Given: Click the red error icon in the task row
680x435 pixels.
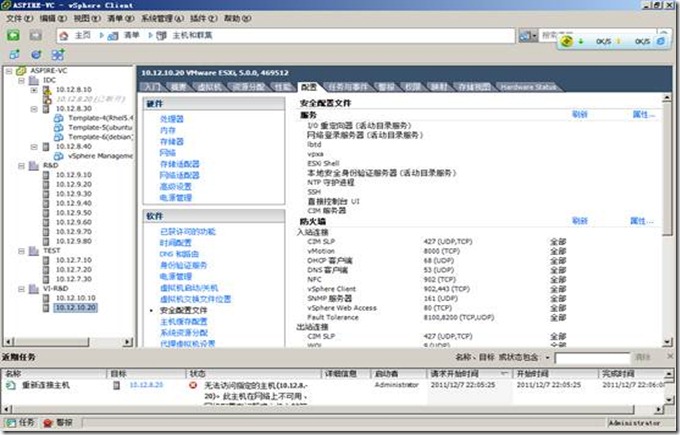Looking at the screenshot, I should pos(193,385).
